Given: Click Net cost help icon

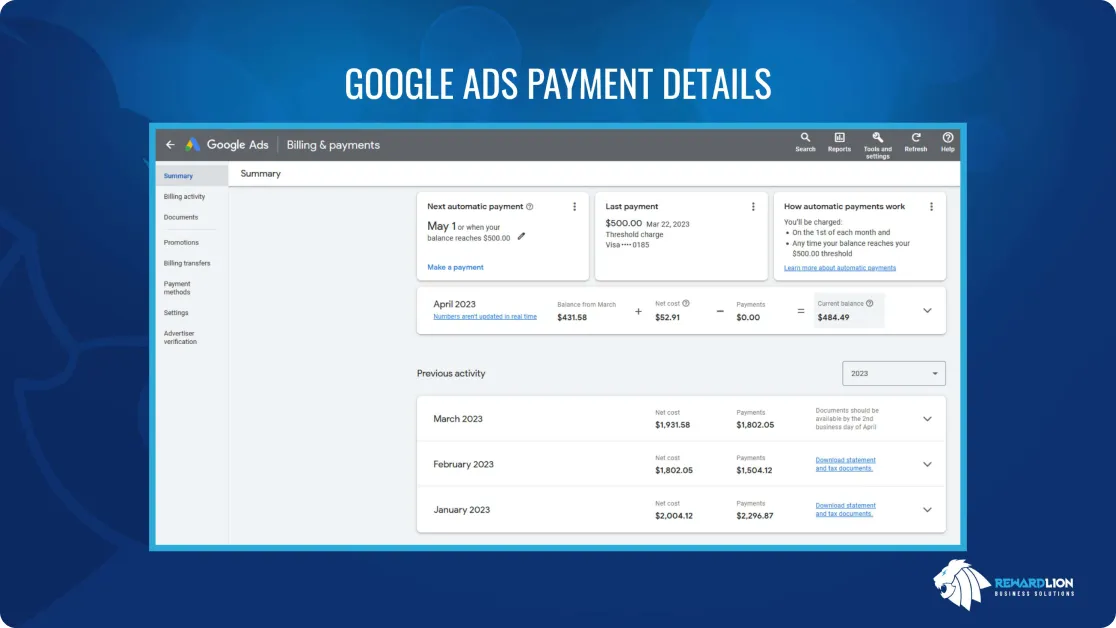Looking at the screenshot, I should point(686,304).
